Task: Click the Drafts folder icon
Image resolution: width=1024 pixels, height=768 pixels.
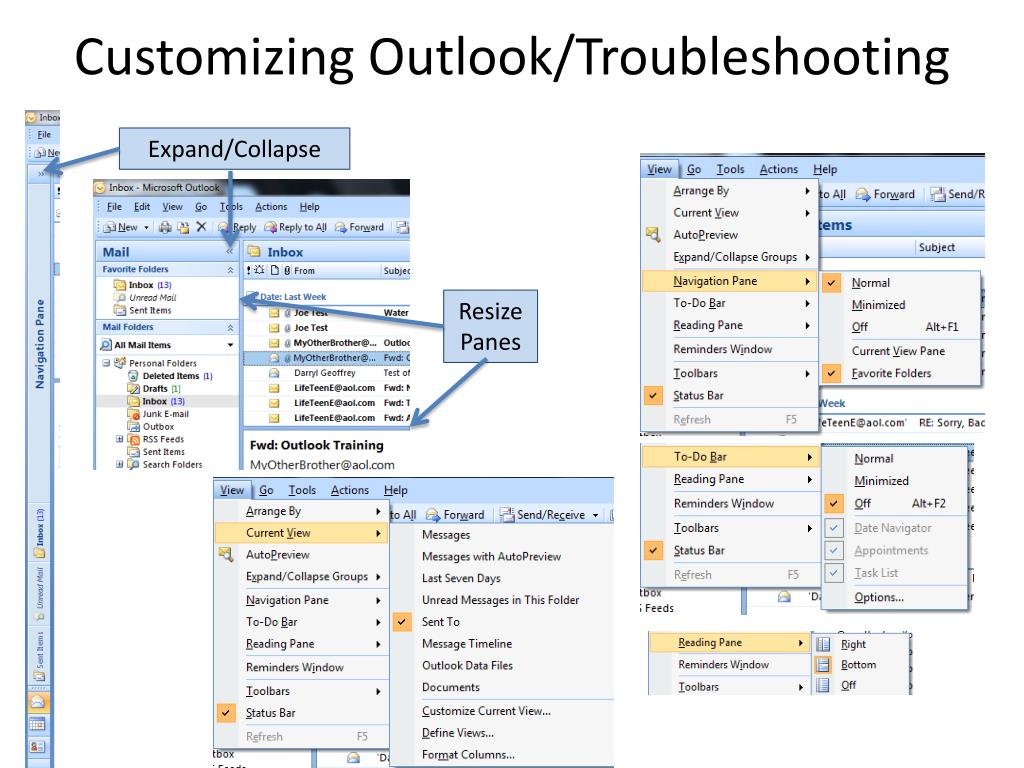Action: click(133, 389)
